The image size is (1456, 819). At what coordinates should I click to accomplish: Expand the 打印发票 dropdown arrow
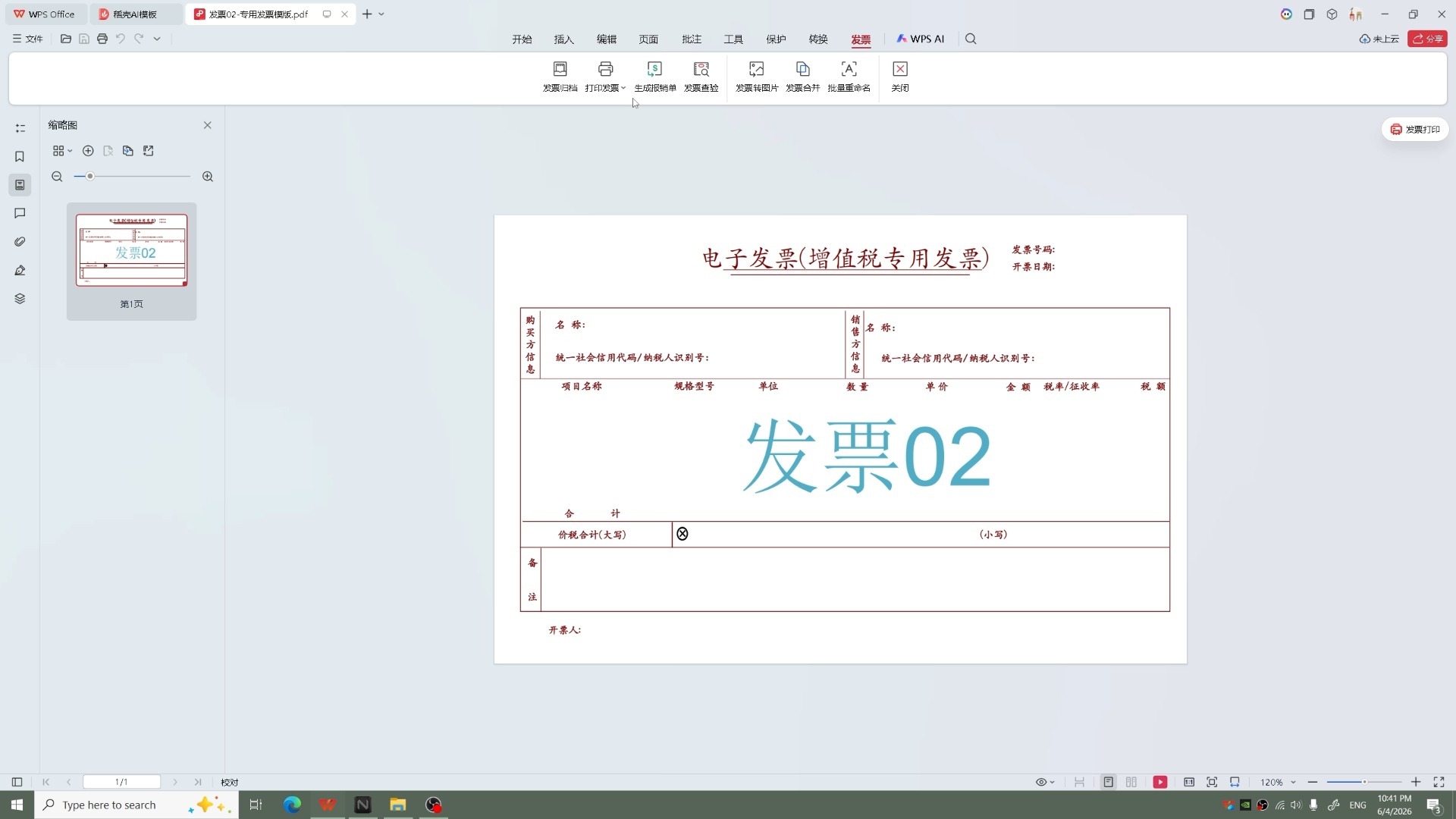tap(623, 88)
